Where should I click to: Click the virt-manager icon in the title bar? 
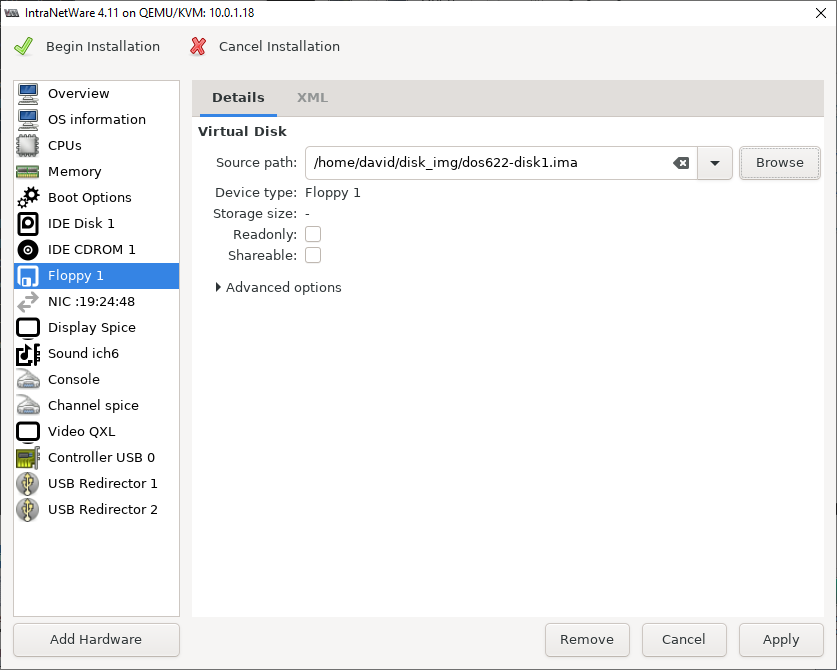tap(12, 13)
